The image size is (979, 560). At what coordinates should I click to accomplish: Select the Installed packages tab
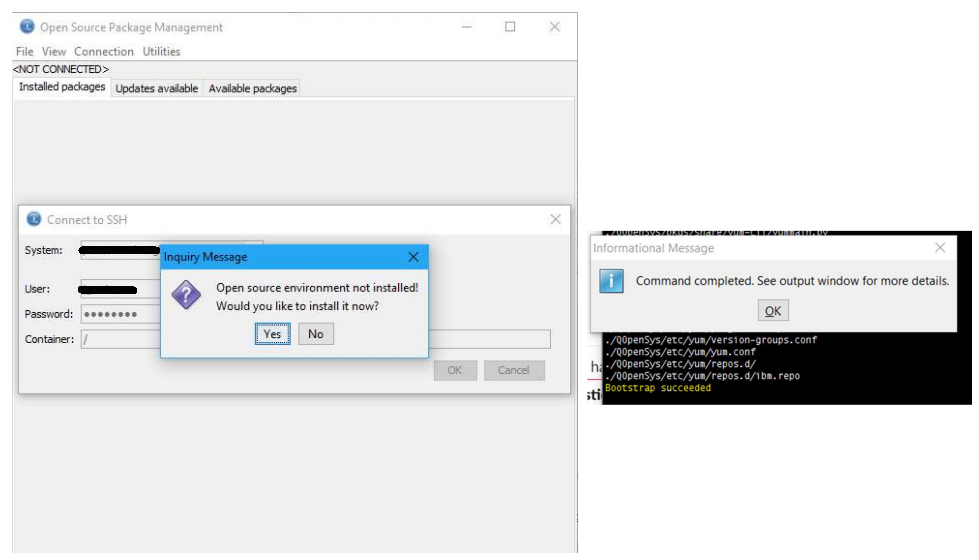[62, 87]
